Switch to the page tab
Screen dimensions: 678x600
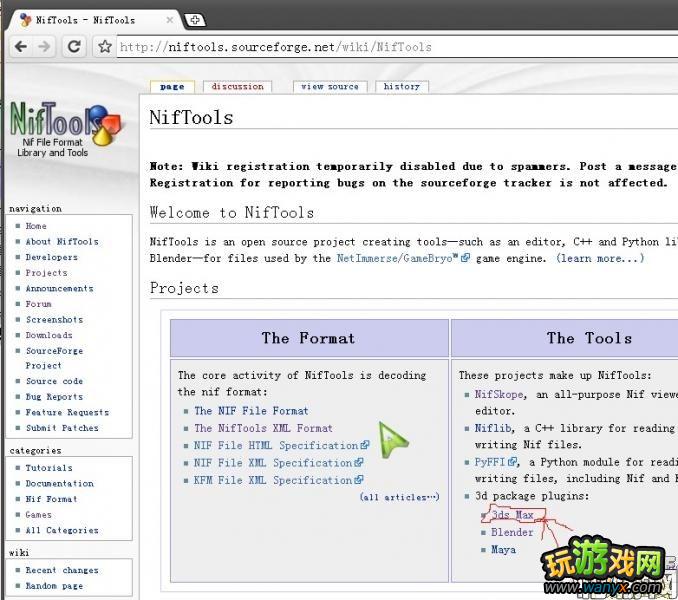(x=172, y=86)
